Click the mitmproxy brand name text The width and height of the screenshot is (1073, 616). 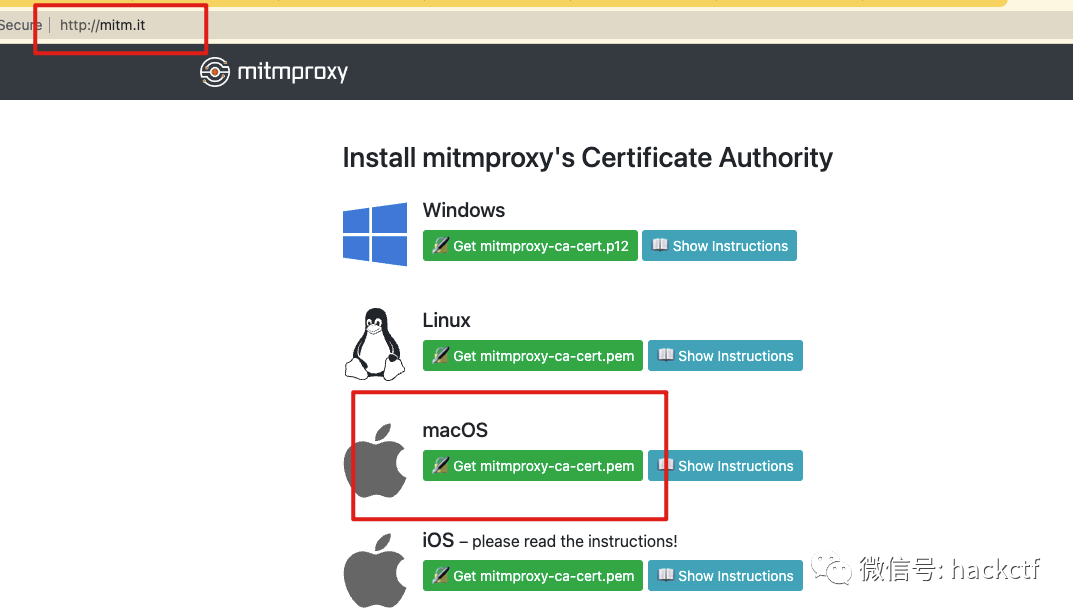(x=292, y=72)
